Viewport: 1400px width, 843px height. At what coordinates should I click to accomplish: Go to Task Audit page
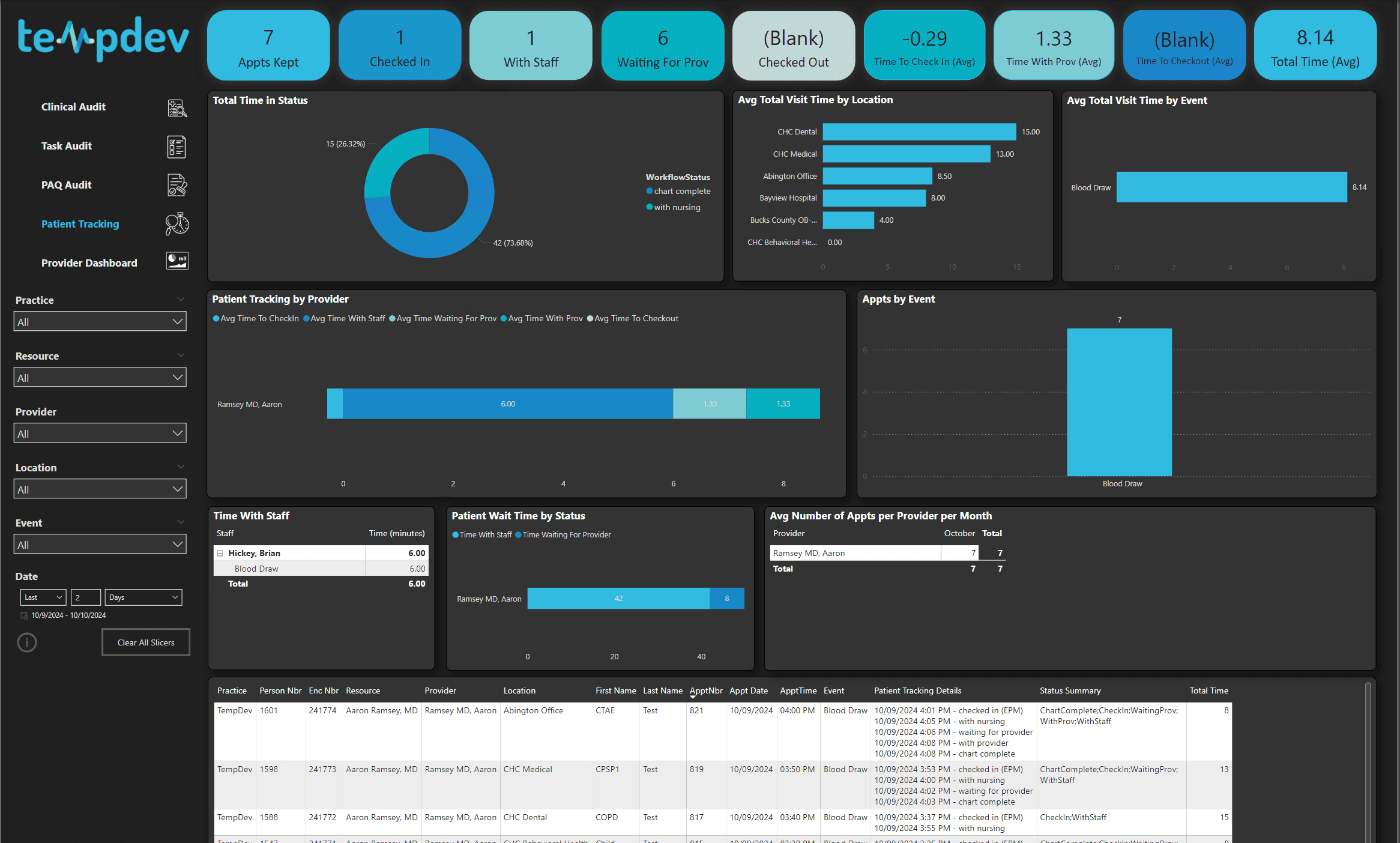pos(66,146)
